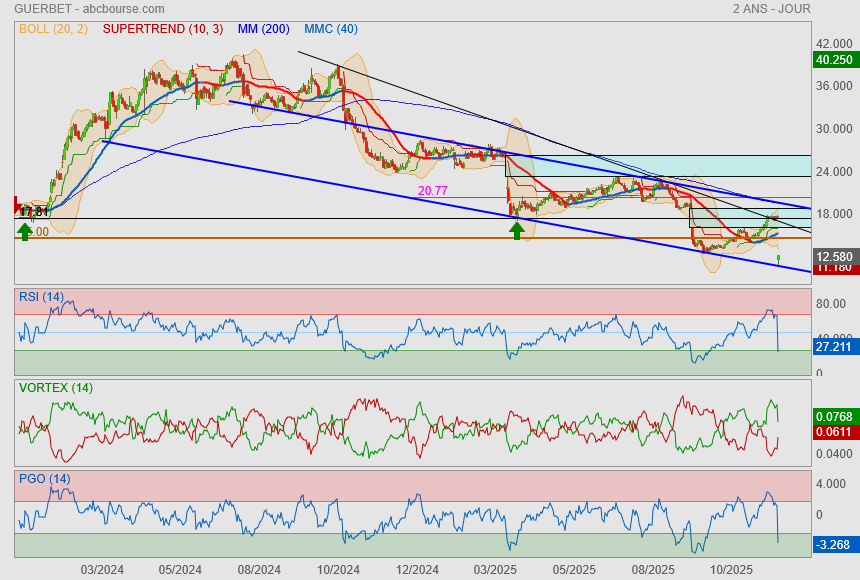Open the PGO (14) indicator label
The width and height of the screenshot is (860, 580).
44,478
